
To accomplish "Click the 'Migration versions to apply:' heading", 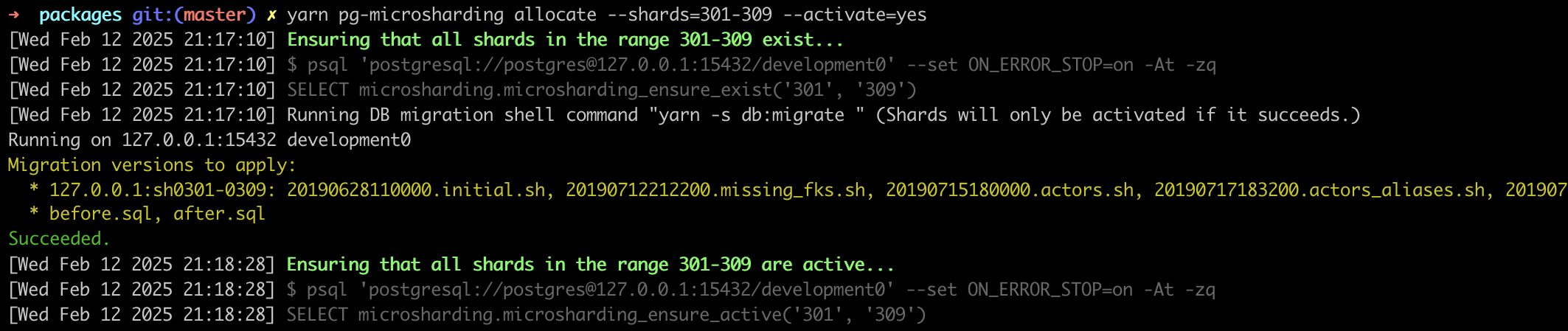I will 152,165.
